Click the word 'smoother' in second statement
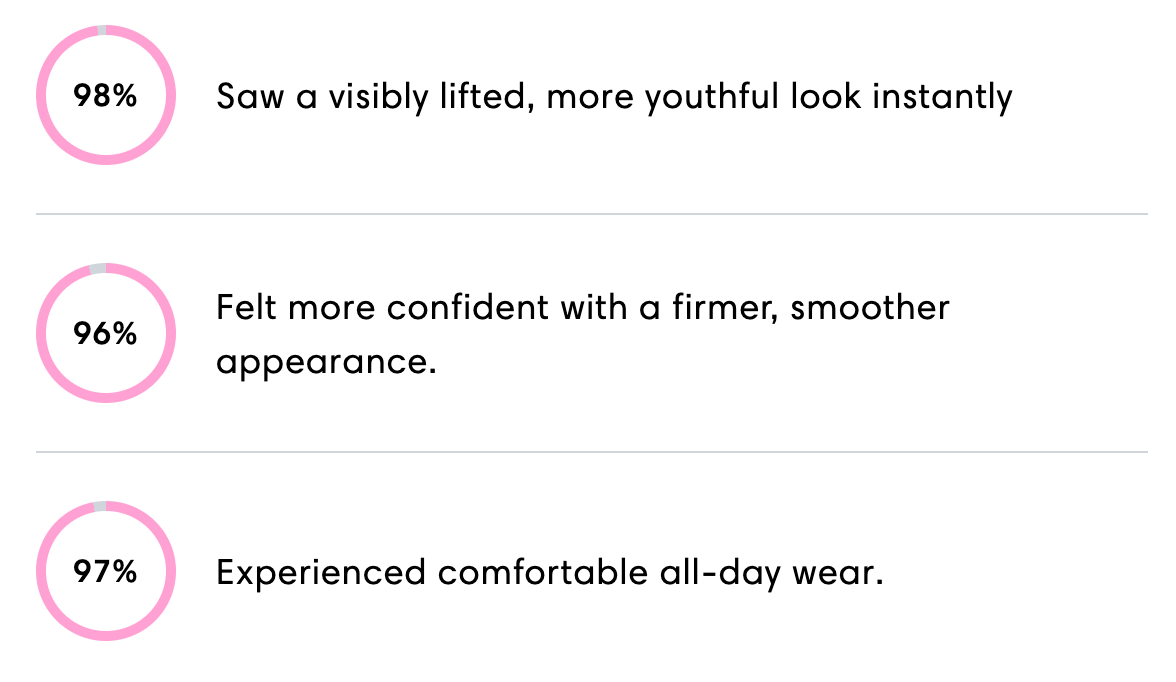 point(870,308)
